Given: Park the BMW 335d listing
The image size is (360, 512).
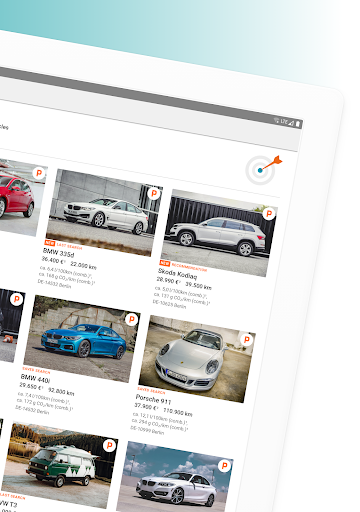Looking at the screenshot, I should click(154, 193).
